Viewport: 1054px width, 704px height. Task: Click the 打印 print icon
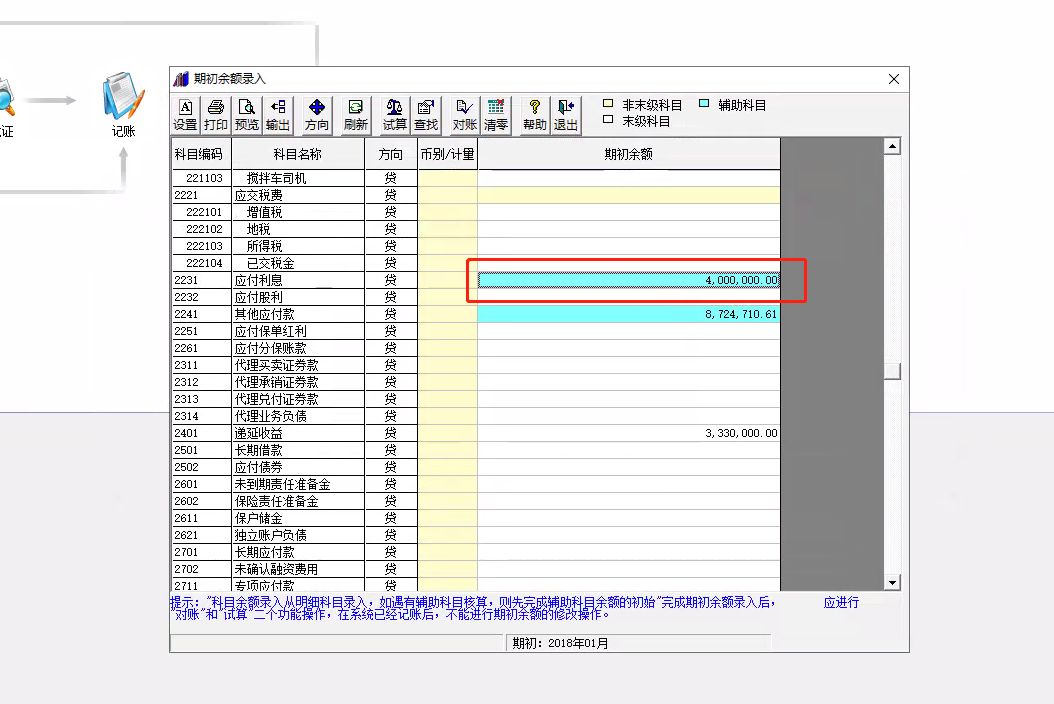pos(216,115)
